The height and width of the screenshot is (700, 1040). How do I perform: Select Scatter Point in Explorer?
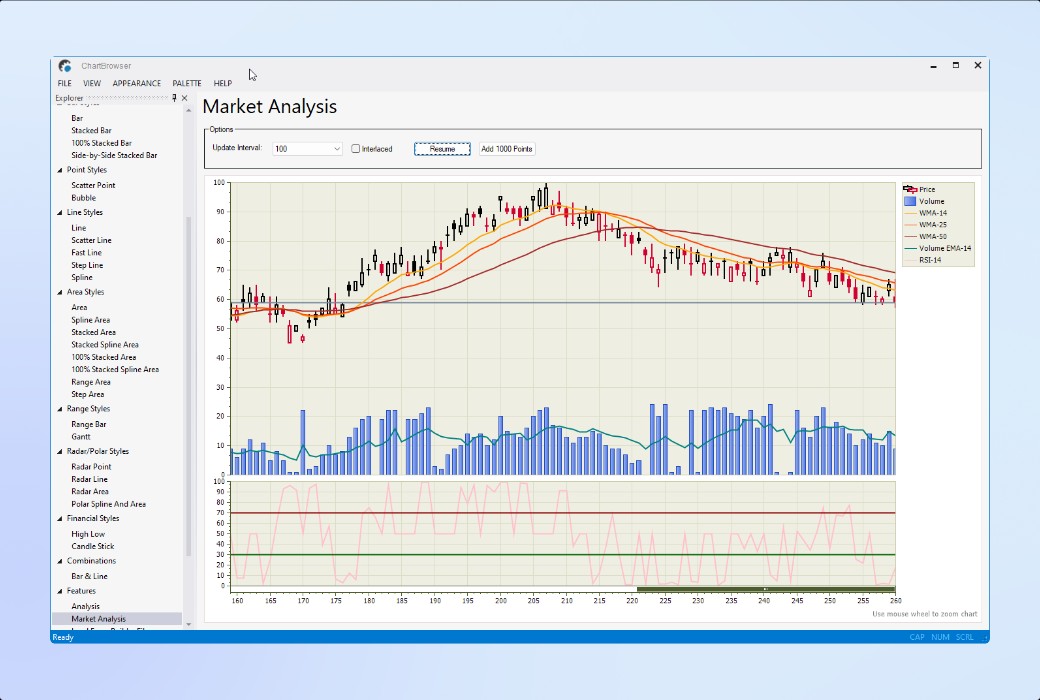point(94,185)
